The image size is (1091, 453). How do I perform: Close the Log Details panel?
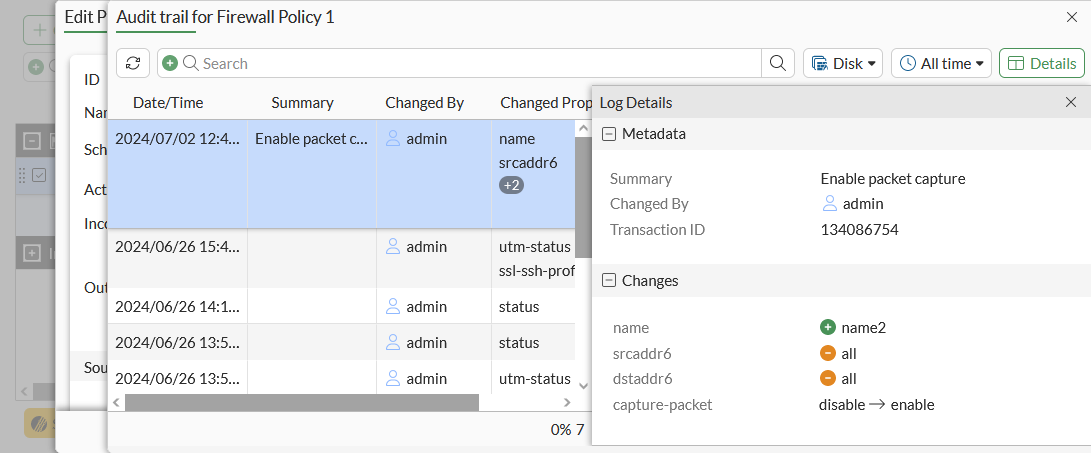[x=1071, y=102]
